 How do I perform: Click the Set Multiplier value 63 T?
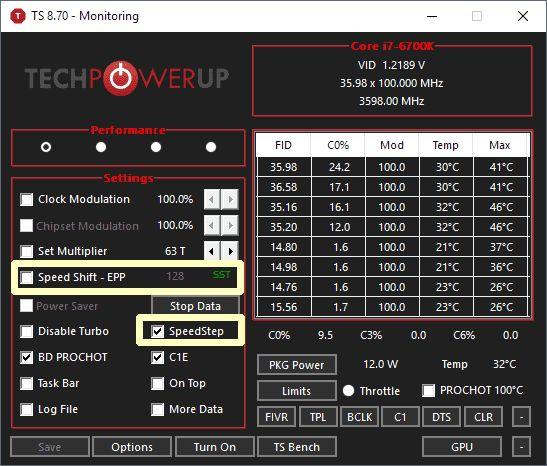[175, 251]
